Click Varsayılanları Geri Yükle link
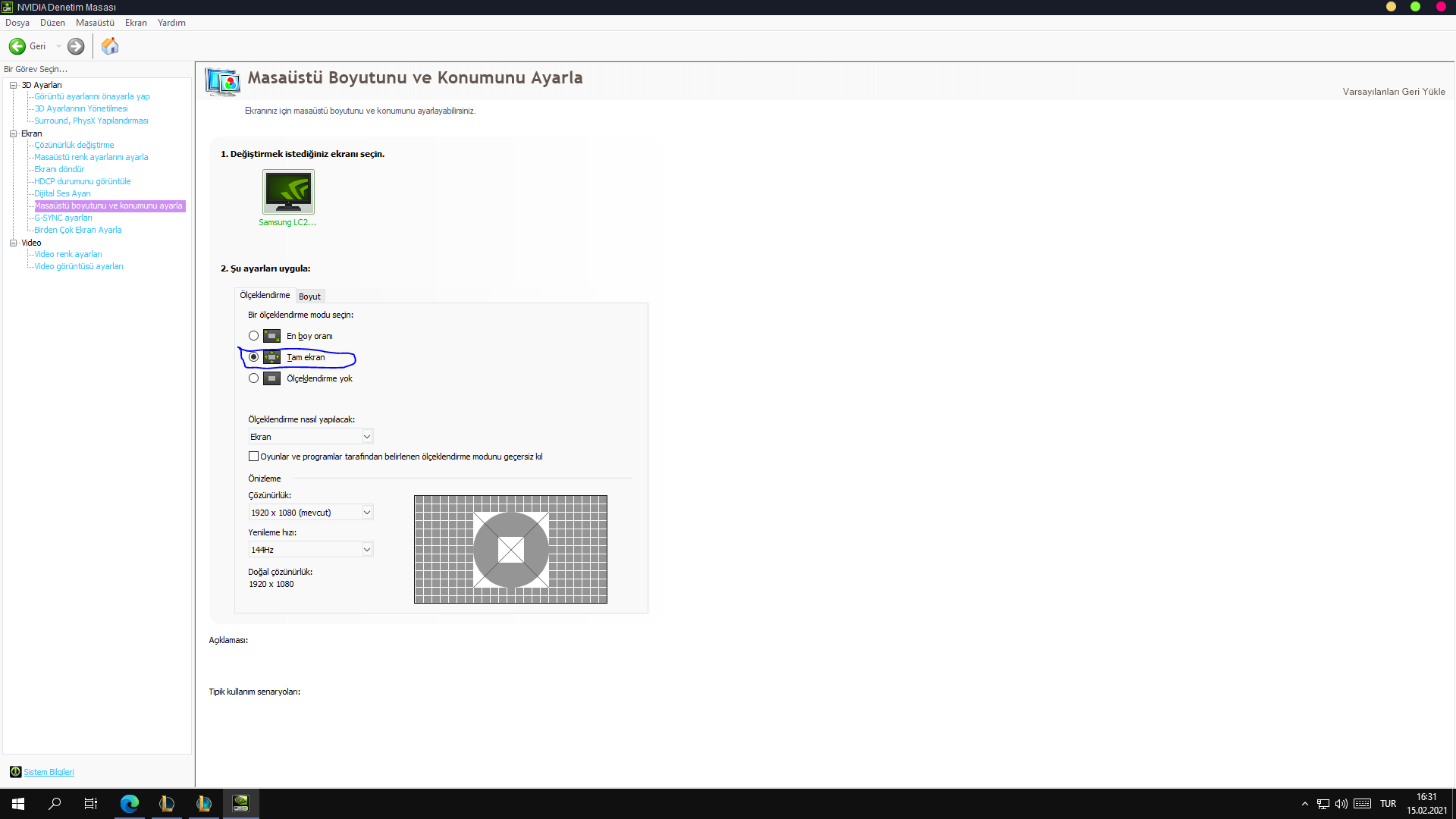 pos(1394,92)
